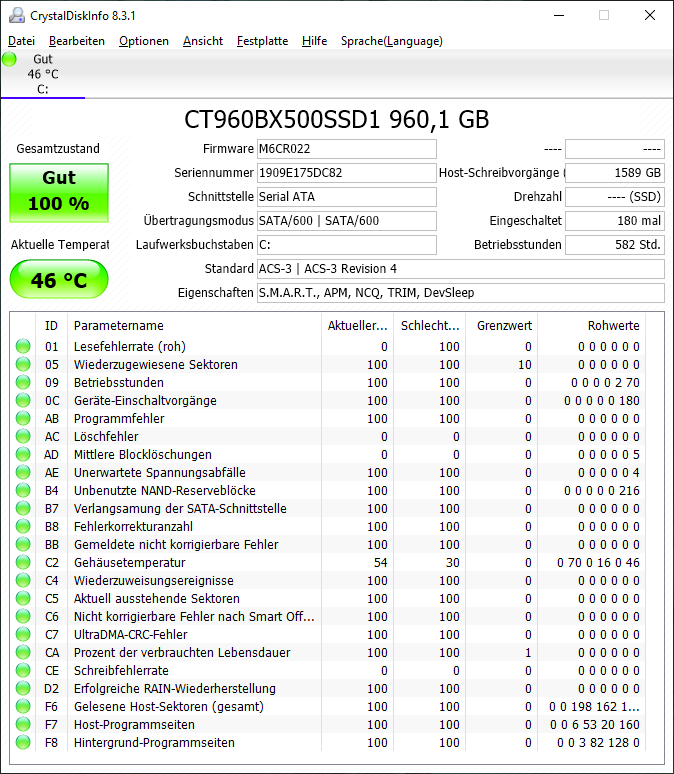Click drive title CT960BX500SSD1 960,1 GB

point(337,119)
